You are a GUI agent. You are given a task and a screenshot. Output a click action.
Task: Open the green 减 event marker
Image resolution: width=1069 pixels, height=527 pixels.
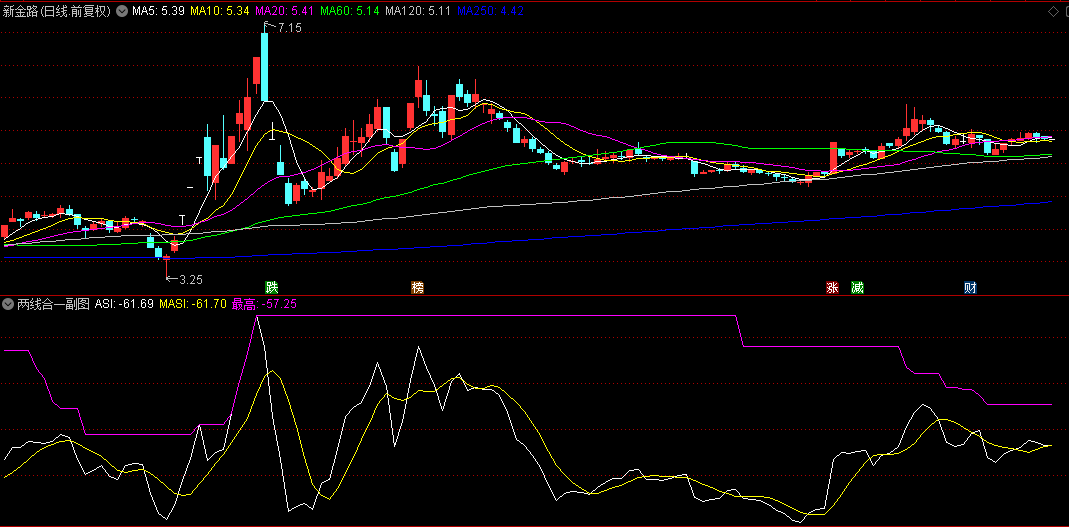[x=857, y=287]
